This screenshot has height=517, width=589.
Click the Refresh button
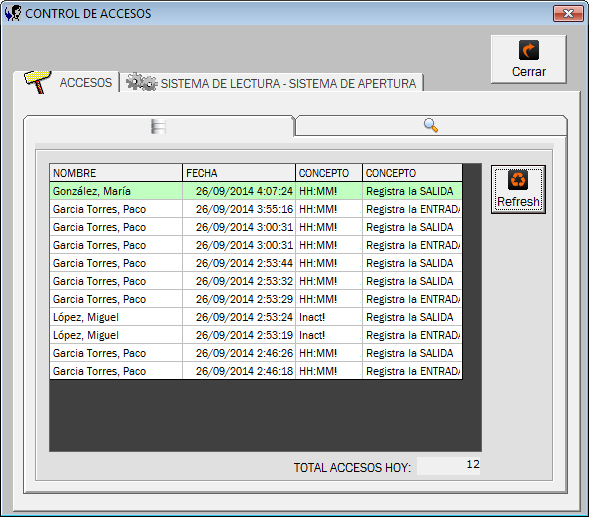coord(518,190)
